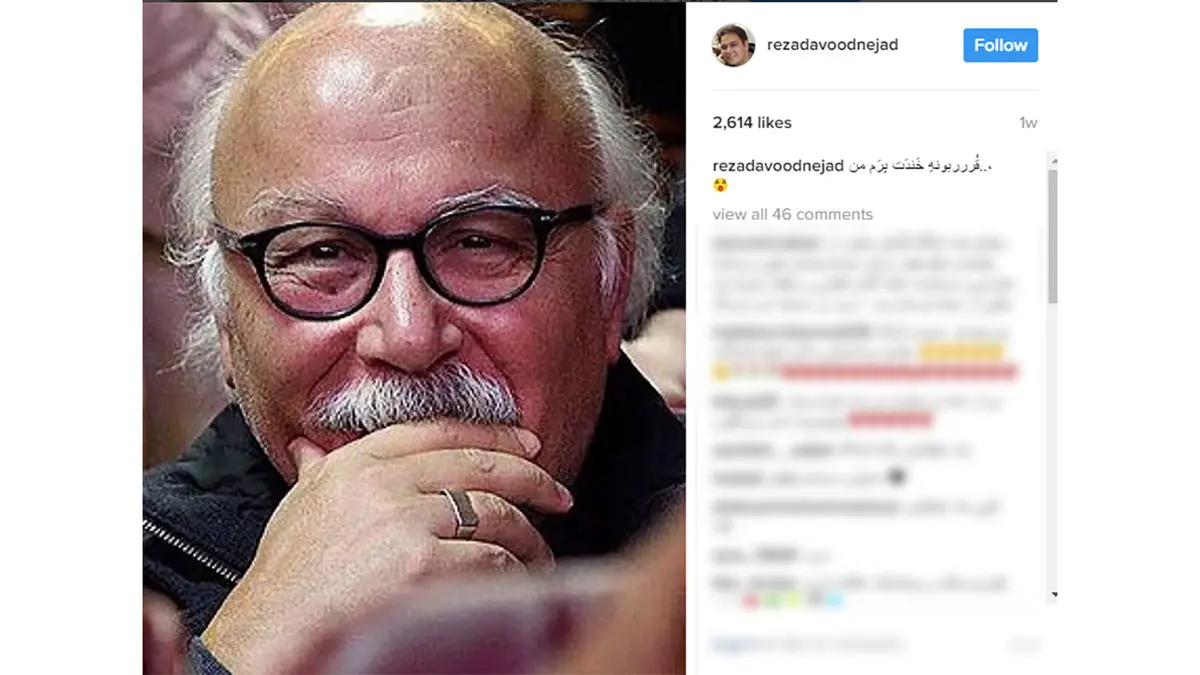Open the rezadavoodnejad username in the post header
This screenshot has width=1200, height=675.
(832, 45)
